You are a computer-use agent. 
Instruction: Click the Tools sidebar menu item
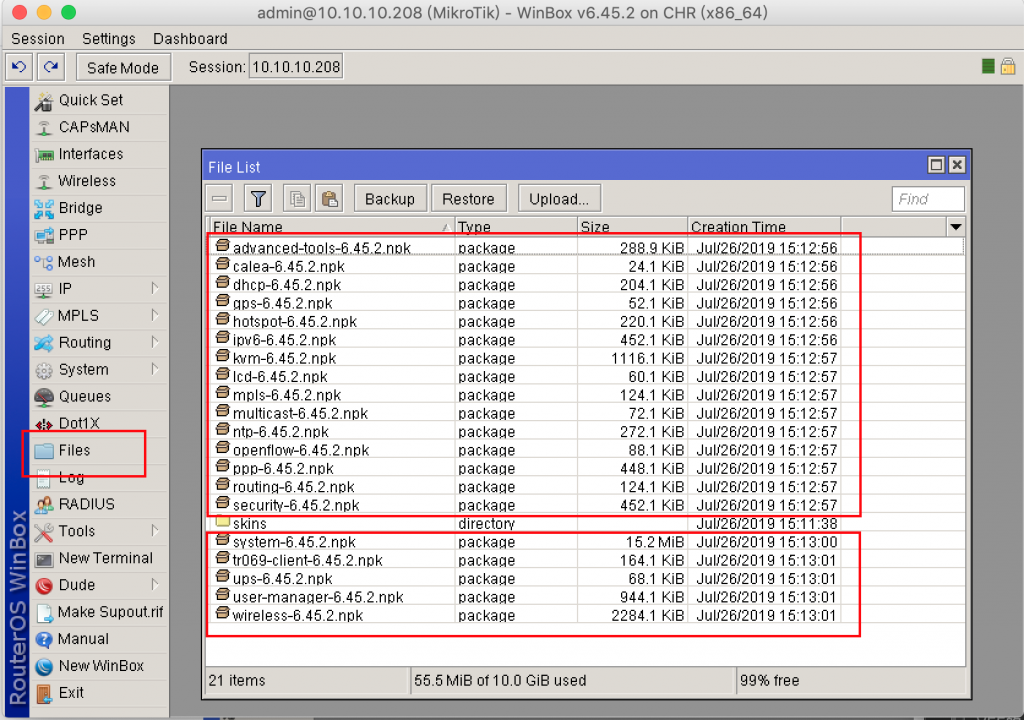99,531
